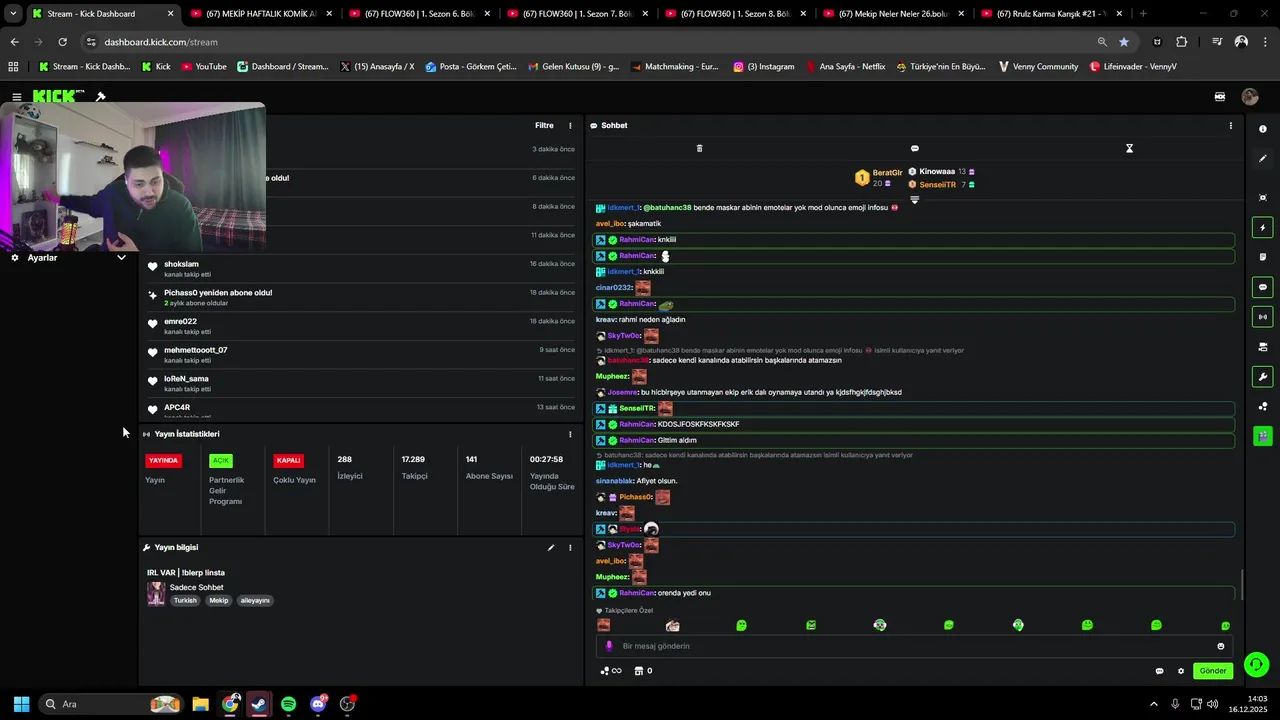Image resolution: width=1280 pixels, height=720 pixels.
Task: Toggle the lightning bolt widget in right sidebar
Action: [x=1263, y=228]
